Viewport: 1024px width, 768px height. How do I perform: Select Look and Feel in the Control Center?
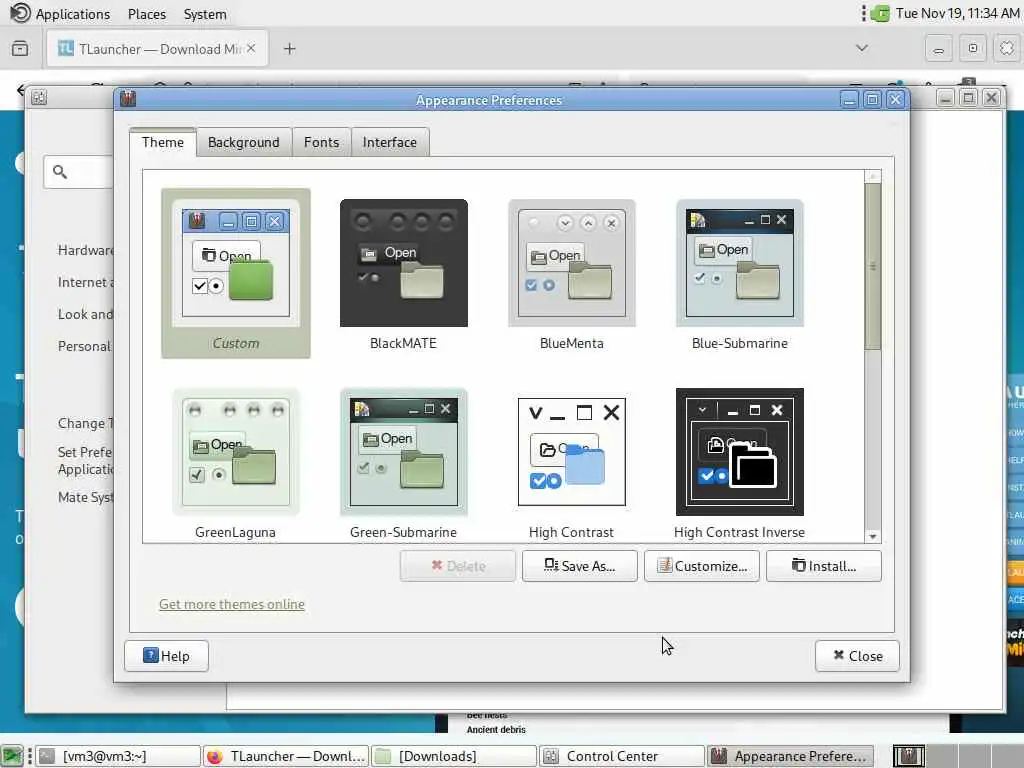coord(86,314)
